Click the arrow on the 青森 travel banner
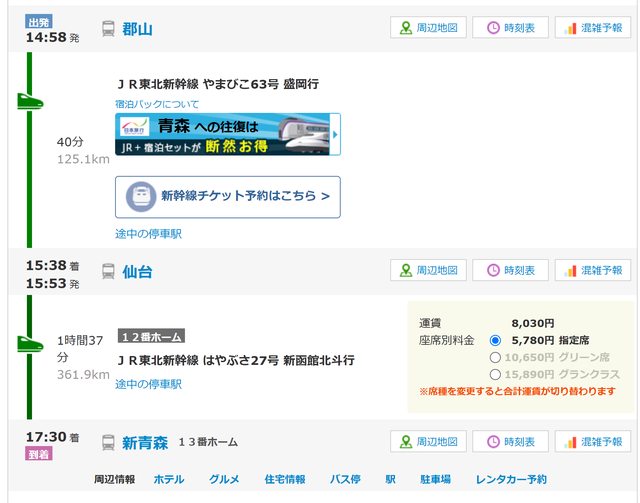The width and height of the screenshot is (640, 503). [x=335, y=134]
